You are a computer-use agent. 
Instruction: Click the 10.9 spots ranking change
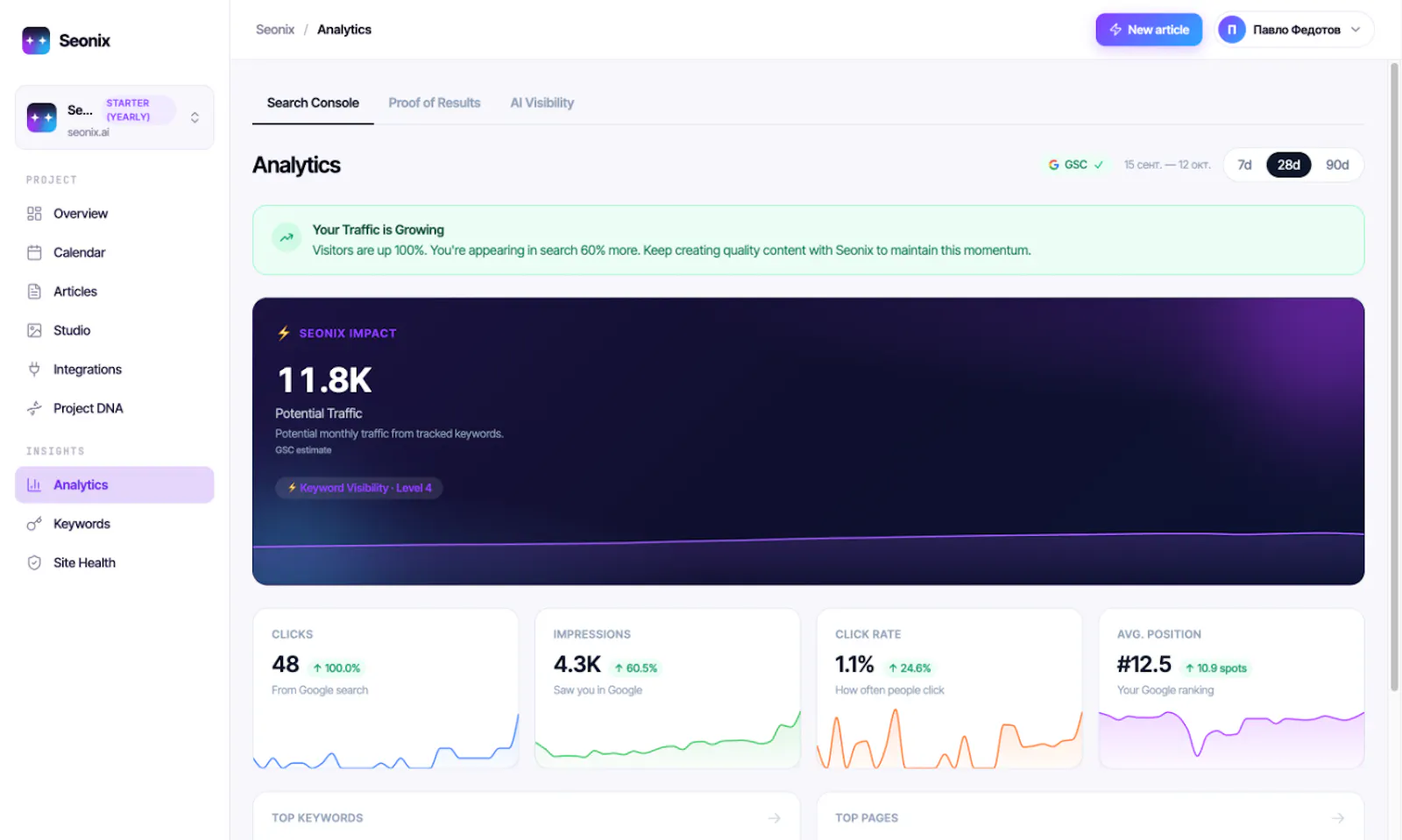[1216, 668]
